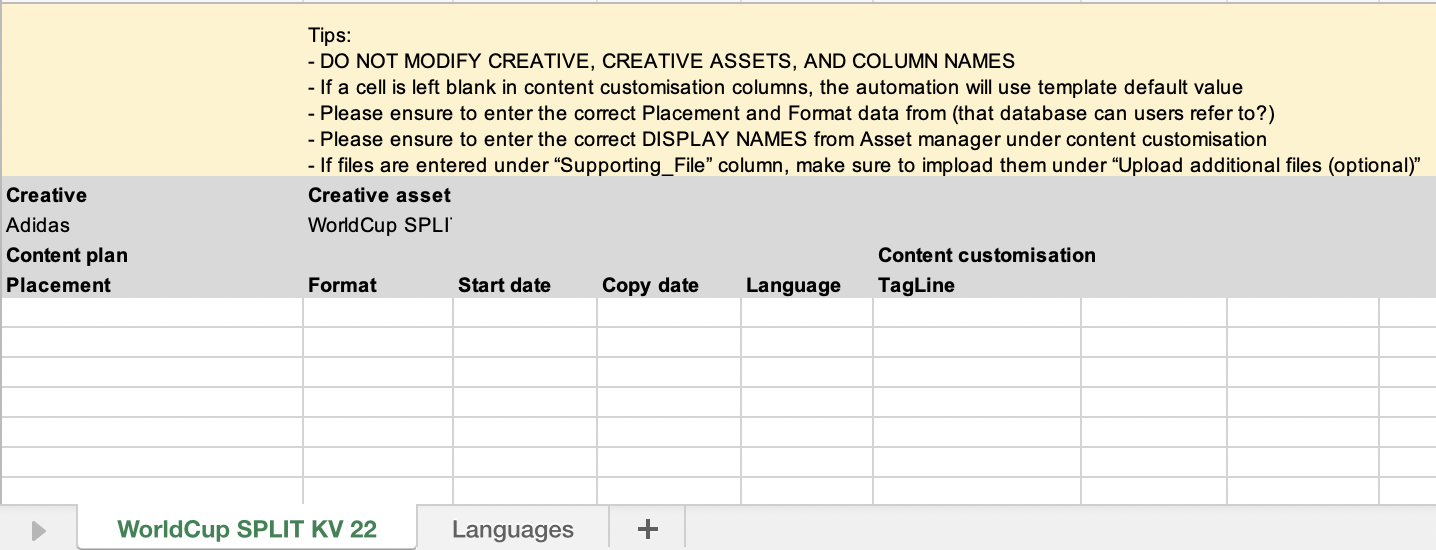Viewport: 1436px width, 550px height.
Task: Select the Format header cell
Action: pos(378,285)
